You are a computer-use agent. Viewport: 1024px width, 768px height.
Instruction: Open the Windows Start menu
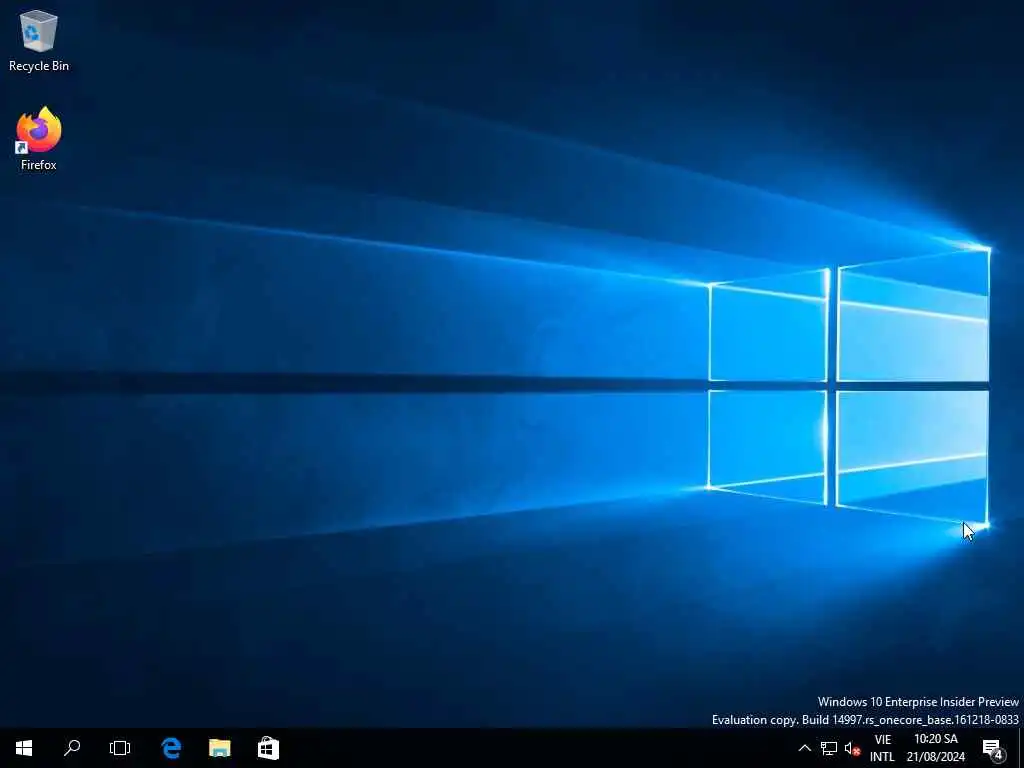coord(24,748)
